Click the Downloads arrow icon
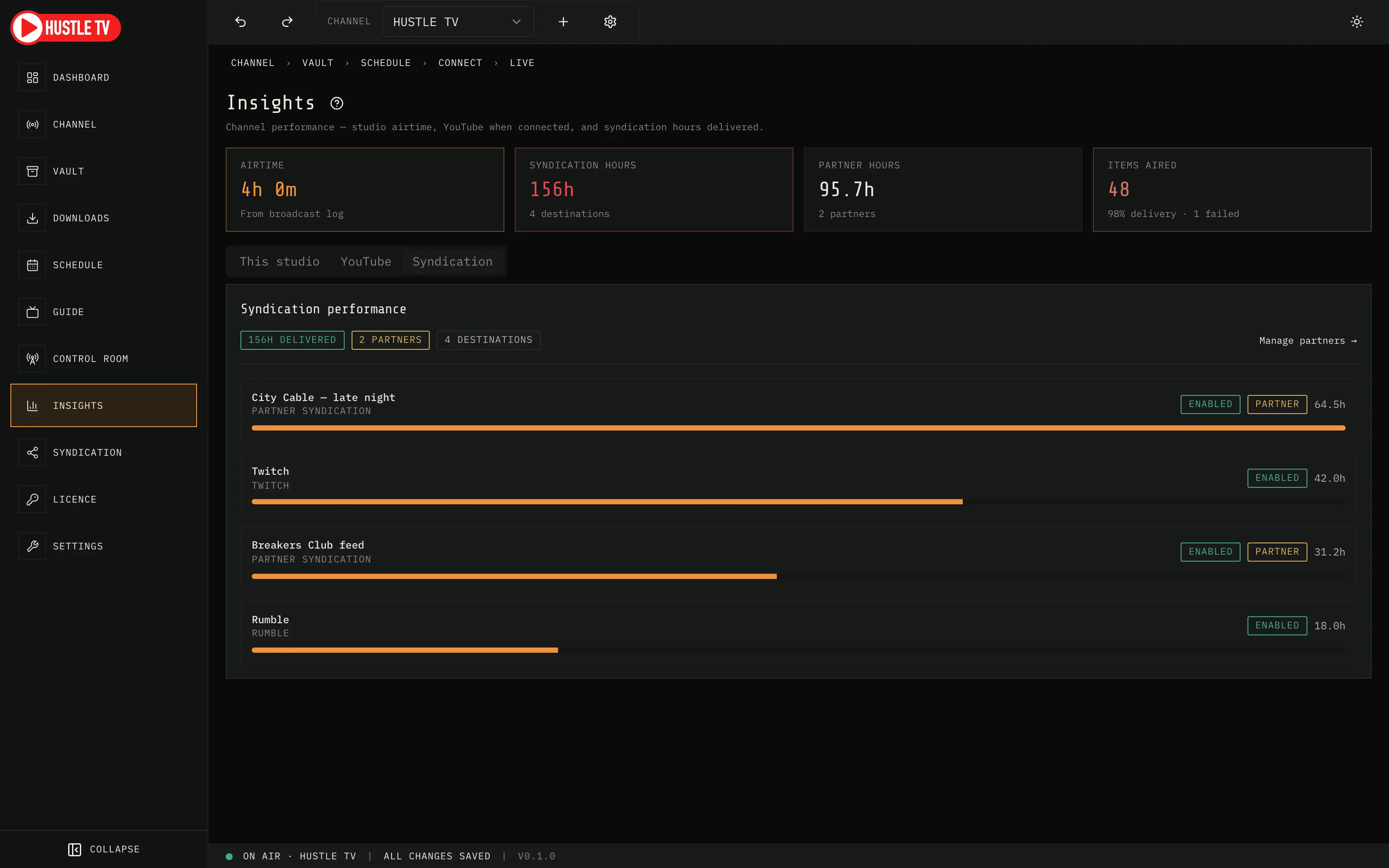Viewport: 1389px width, 868px height. [x=32, y=218]
